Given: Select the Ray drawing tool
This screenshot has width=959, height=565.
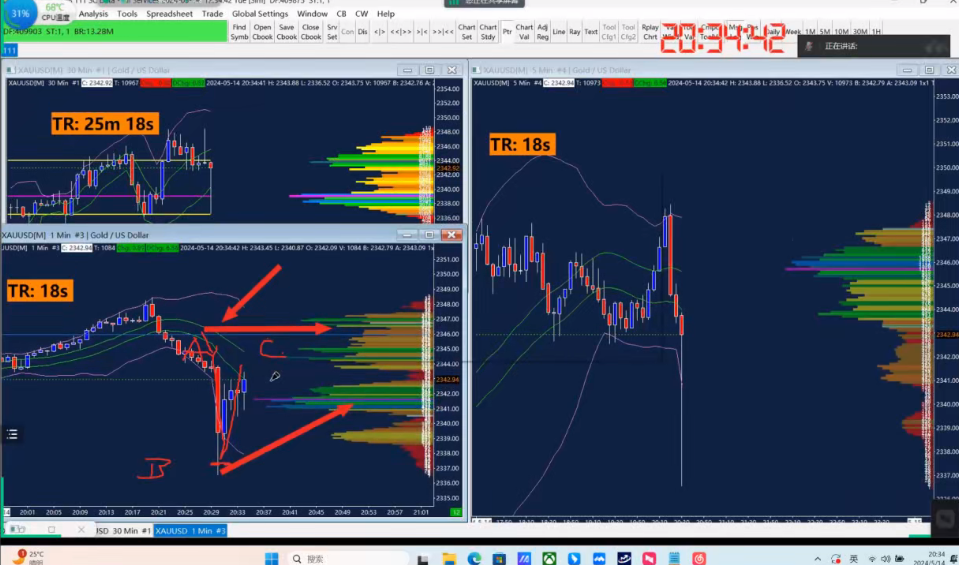Looking at the screenshot, I should (x=575, y=32).
